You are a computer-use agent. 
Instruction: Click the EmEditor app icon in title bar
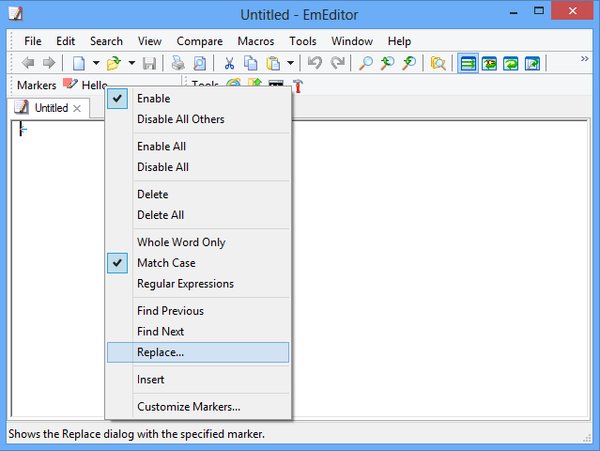pos(16,14)
